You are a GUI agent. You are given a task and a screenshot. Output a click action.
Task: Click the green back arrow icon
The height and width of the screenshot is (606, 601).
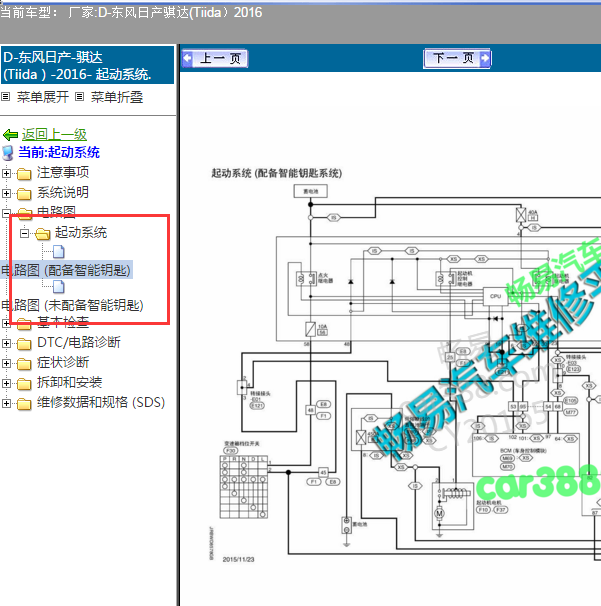pos(10,135)
